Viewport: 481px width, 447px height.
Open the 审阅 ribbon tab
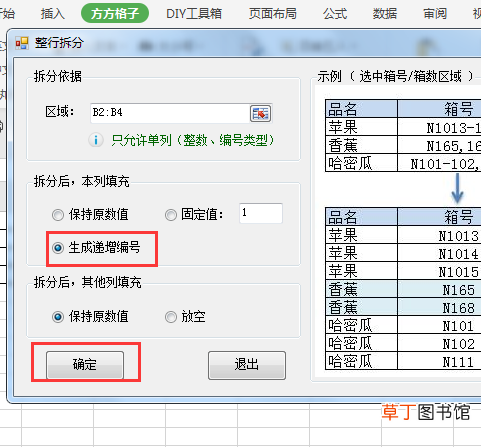tap(435, 14)
